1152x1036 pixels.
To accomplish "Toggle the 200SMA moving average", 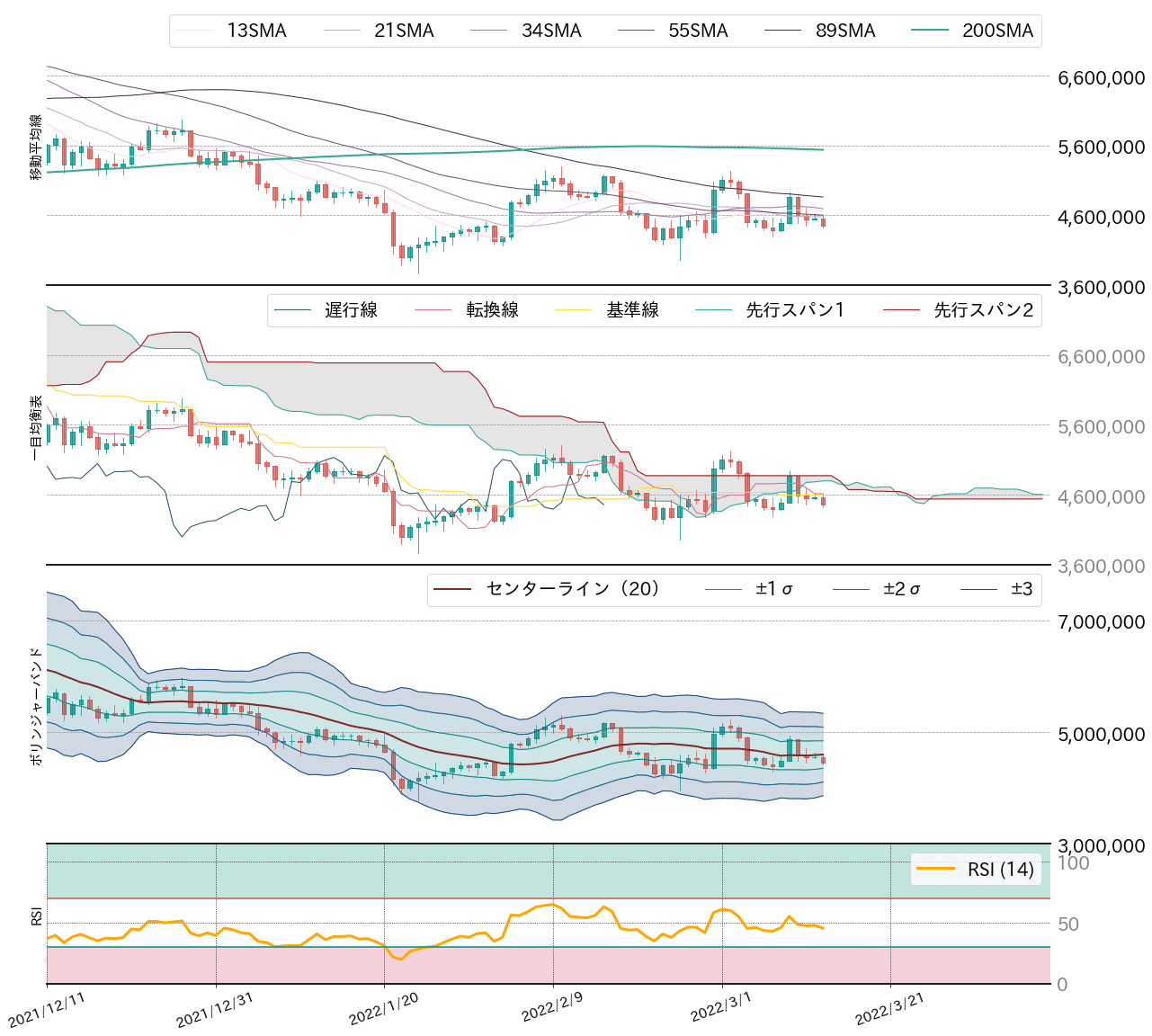I will [x=996, y=30].
